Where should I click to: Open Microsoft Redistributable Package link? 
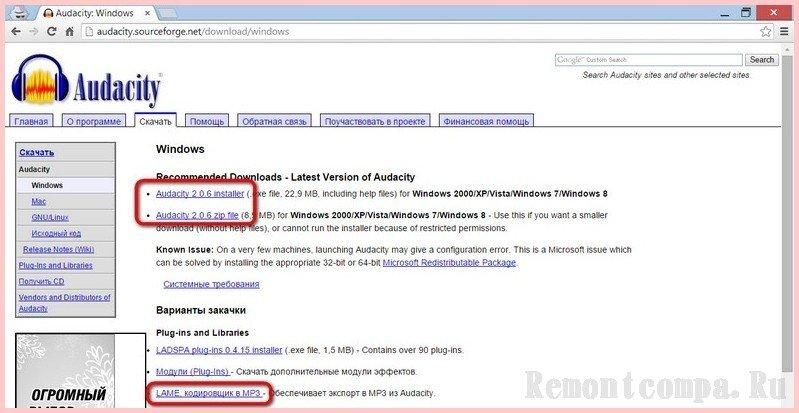coord(449,263)
